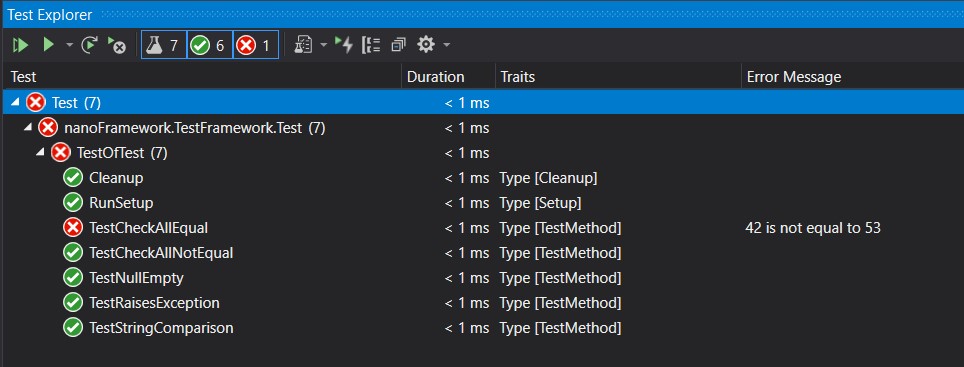The image size is (964, 367).
Task: Select the TestCheckAllNotEqual test
Action: 482,253
